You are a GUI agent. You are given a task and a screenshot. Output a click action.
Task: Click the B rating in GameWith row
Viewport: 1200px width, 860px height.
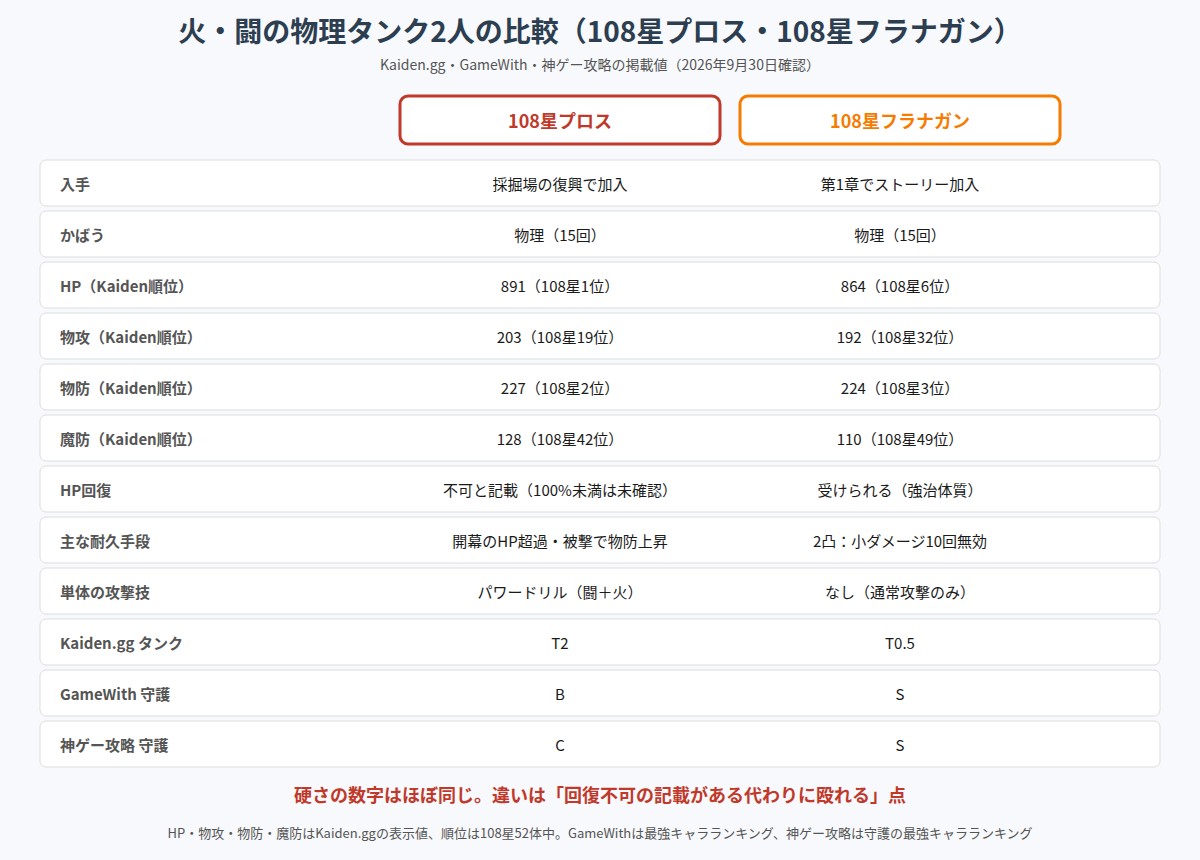click(560, 695)
